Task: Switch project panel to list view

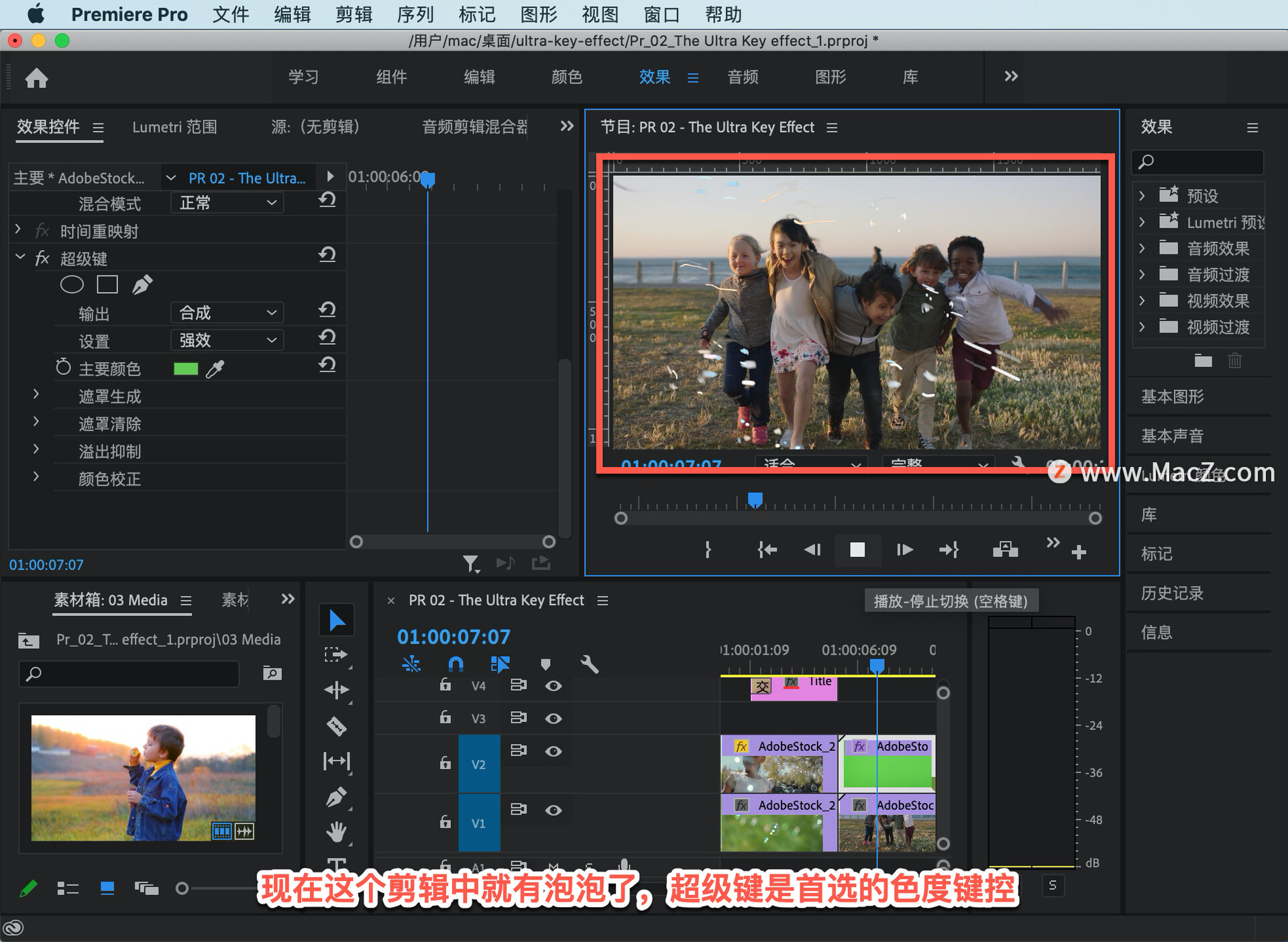Action: tap(68, 888)
